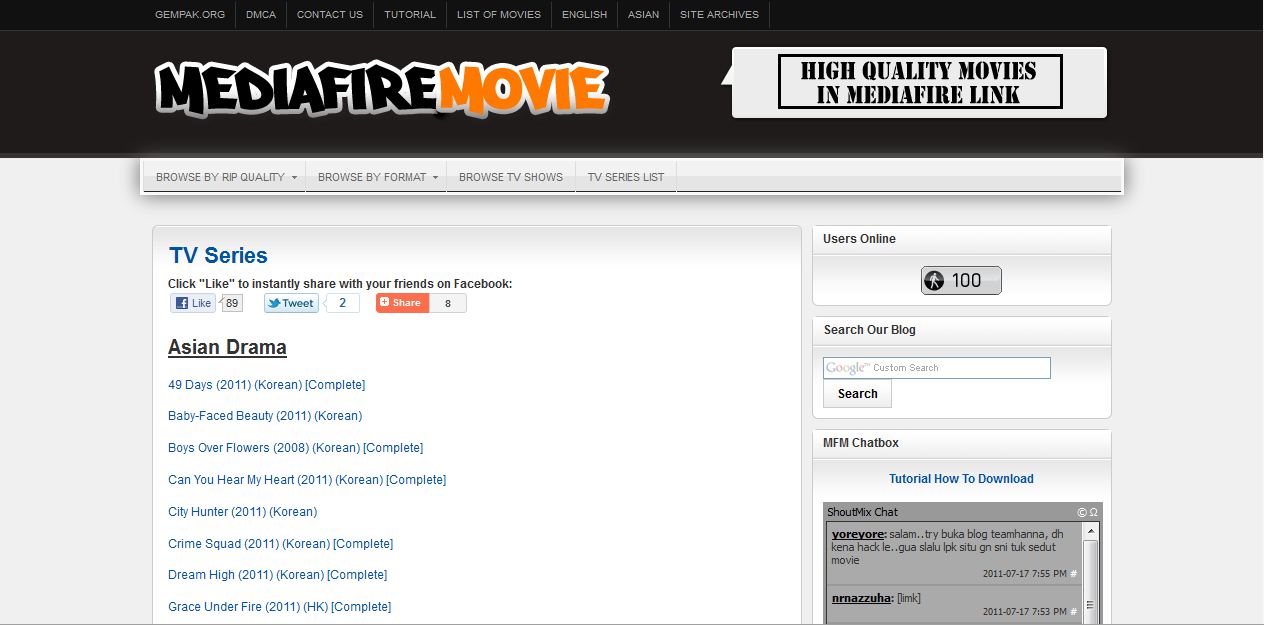Click the nrnazzuha username in chat
This screenshot has width=1264, height=625.
pyautogui.click(x=862, y=598)
